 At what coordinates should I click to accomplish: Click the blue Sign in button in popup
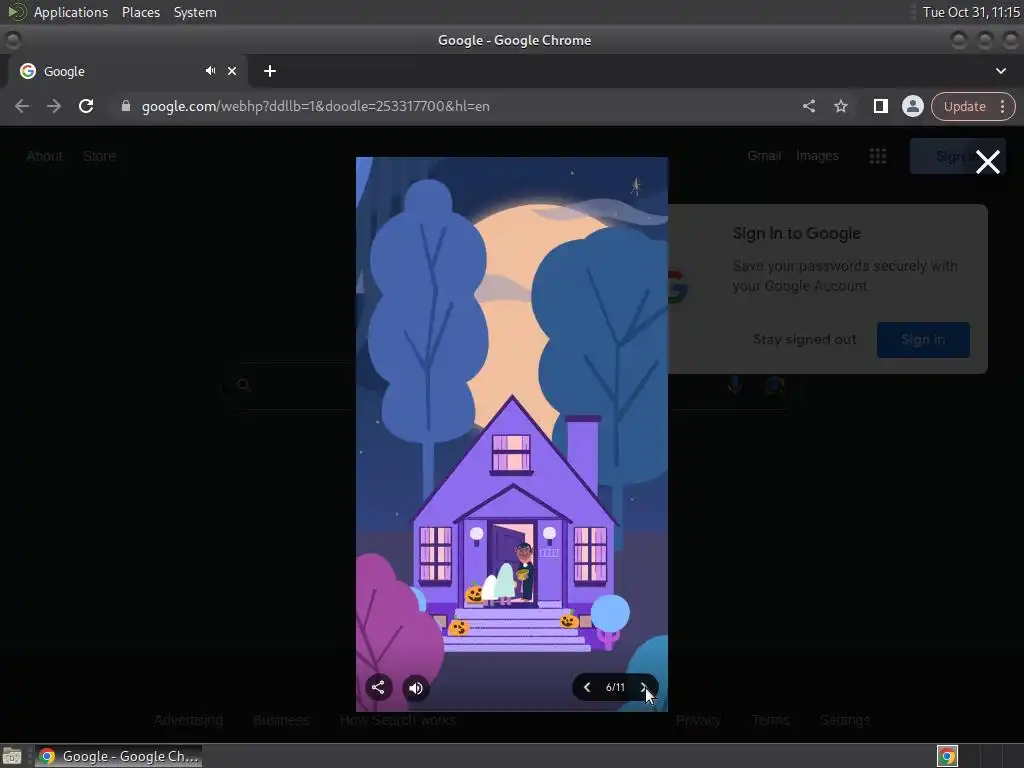[923, 340]
